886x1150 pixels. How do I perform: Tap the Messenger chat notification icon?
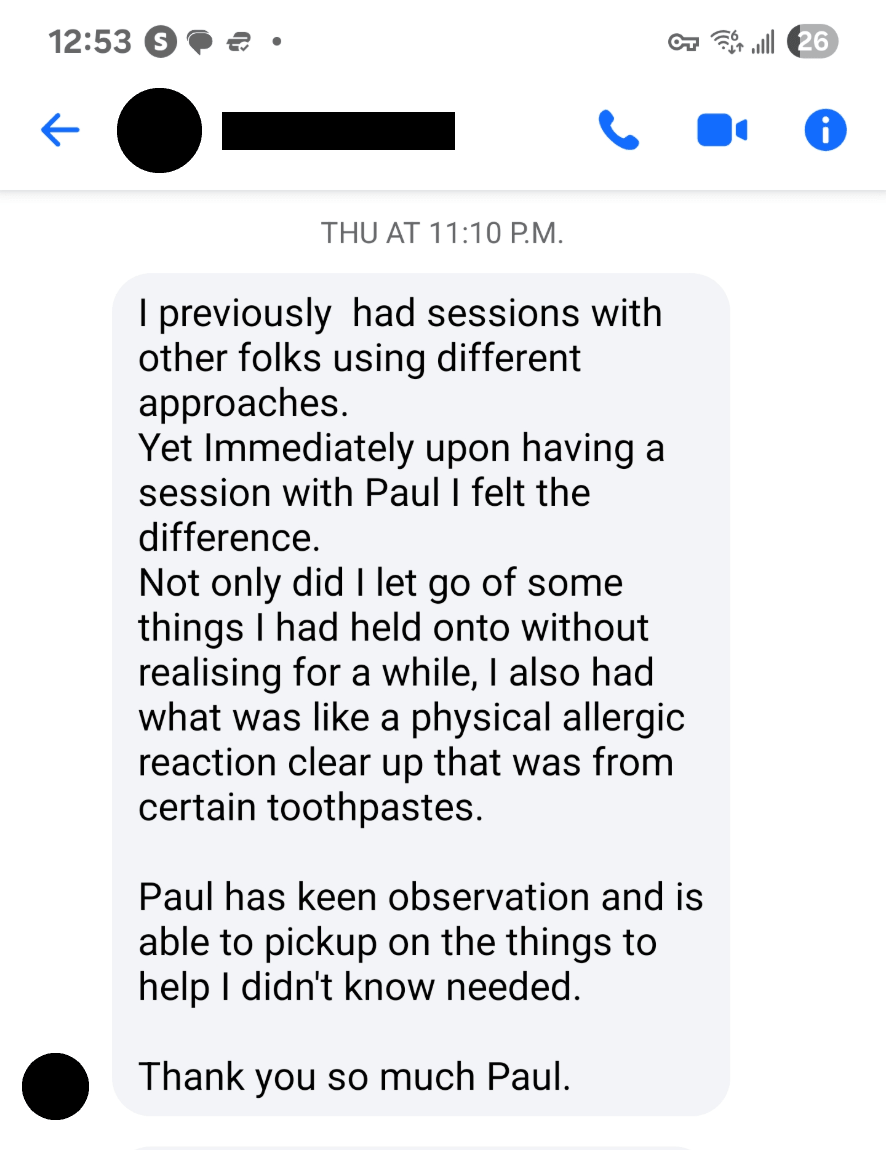(199, 43)
